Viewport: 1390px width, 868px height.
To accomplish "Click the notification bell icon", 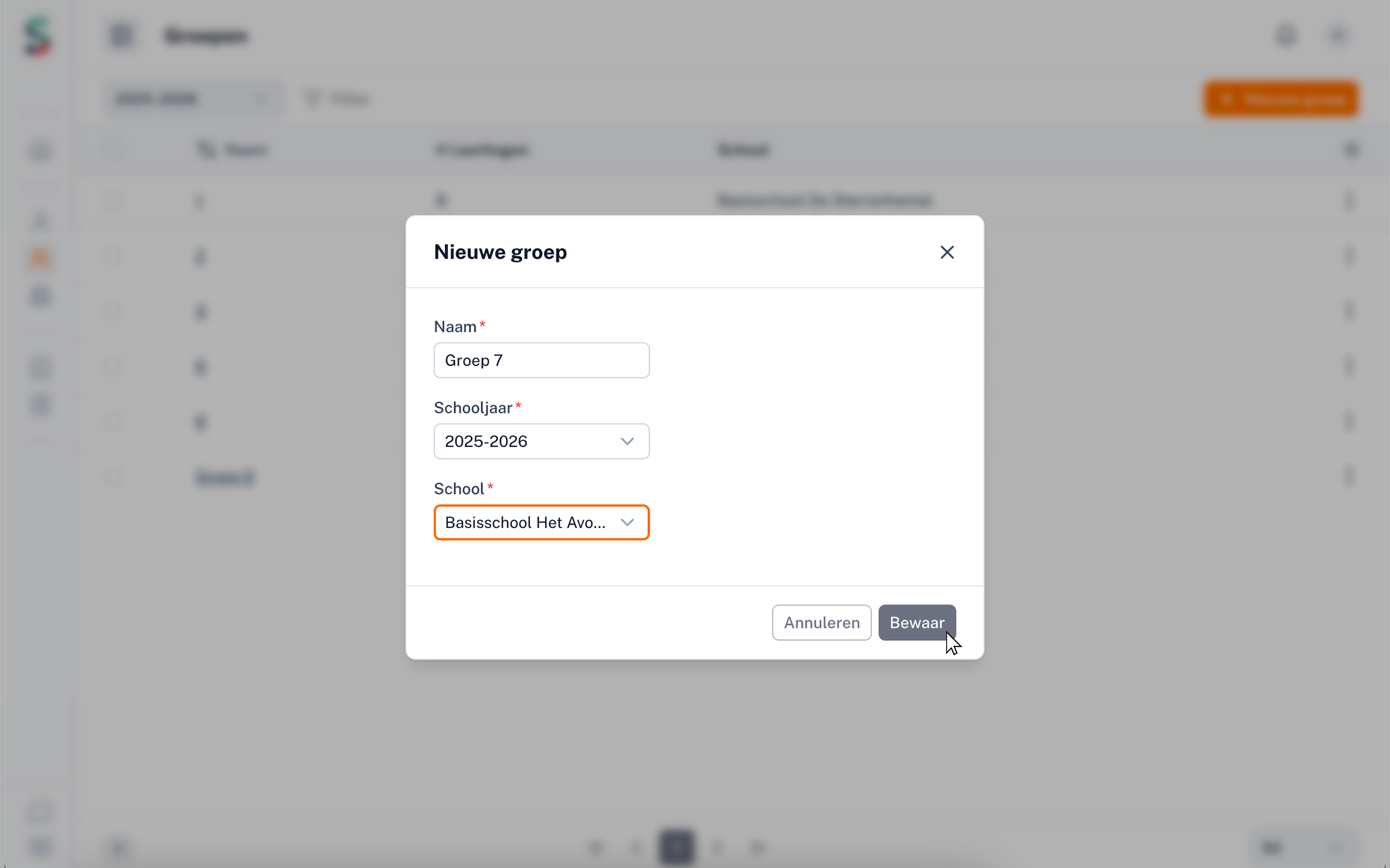I will point(1286,36).
